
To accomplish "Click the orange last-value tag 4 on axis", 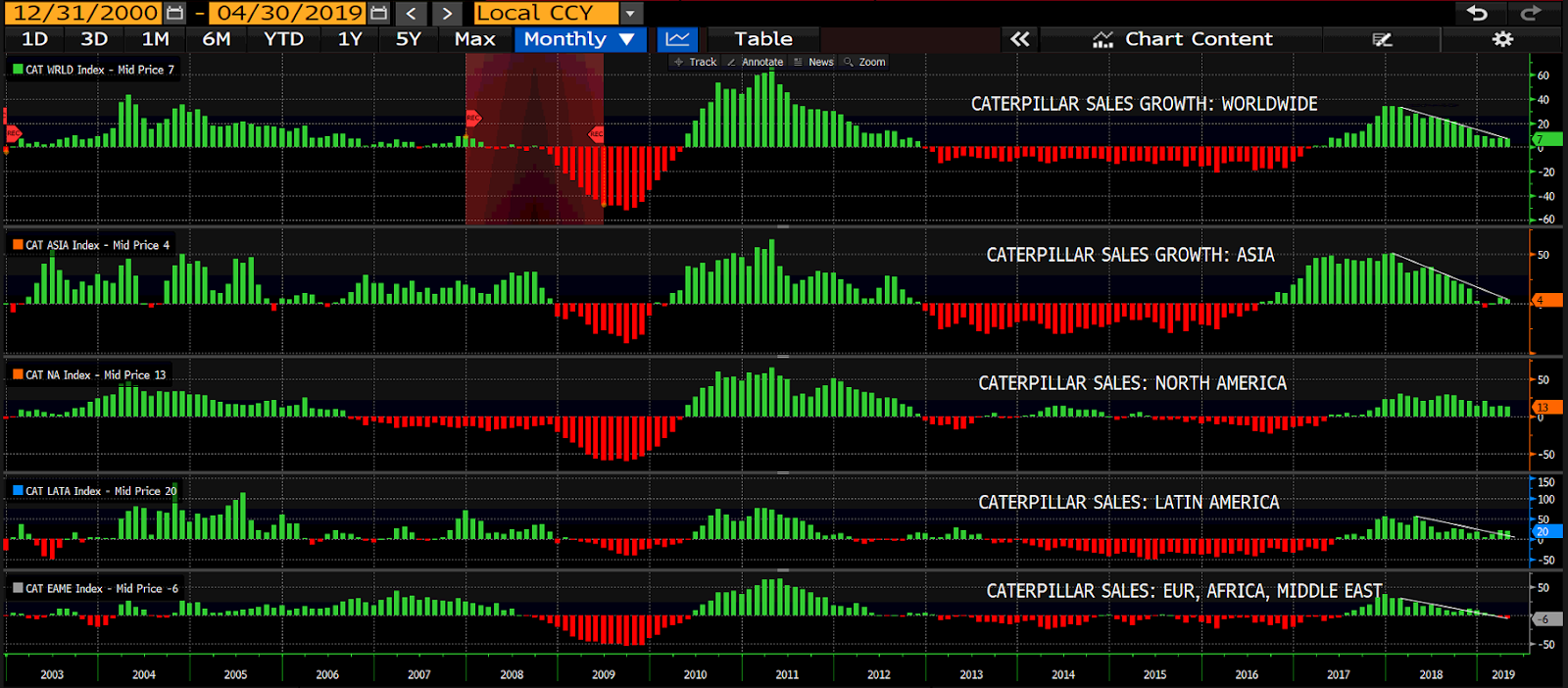I will 1546,301.
